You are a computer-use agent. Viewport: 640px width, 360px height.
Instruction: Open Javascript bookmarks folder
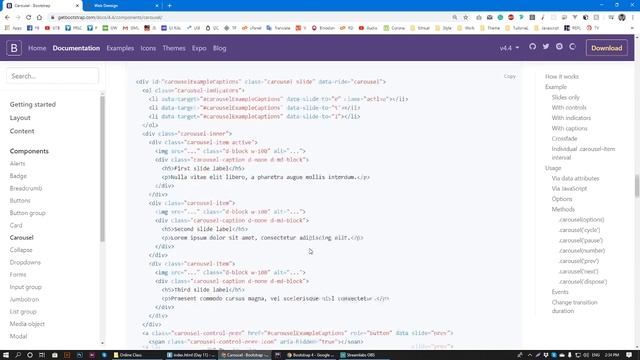[546, 28]
